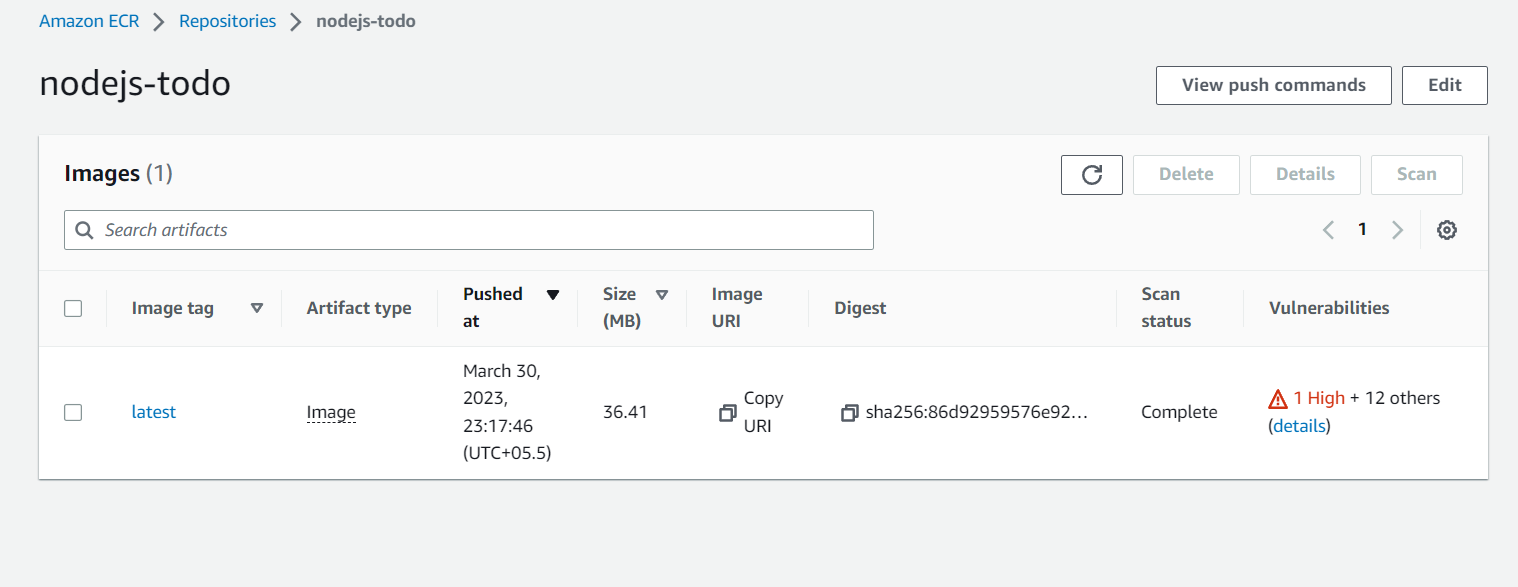The width and height of the screenshot is (1518, 587).
Task: Select all images with the header checkbox
Action: click(73, 308)
